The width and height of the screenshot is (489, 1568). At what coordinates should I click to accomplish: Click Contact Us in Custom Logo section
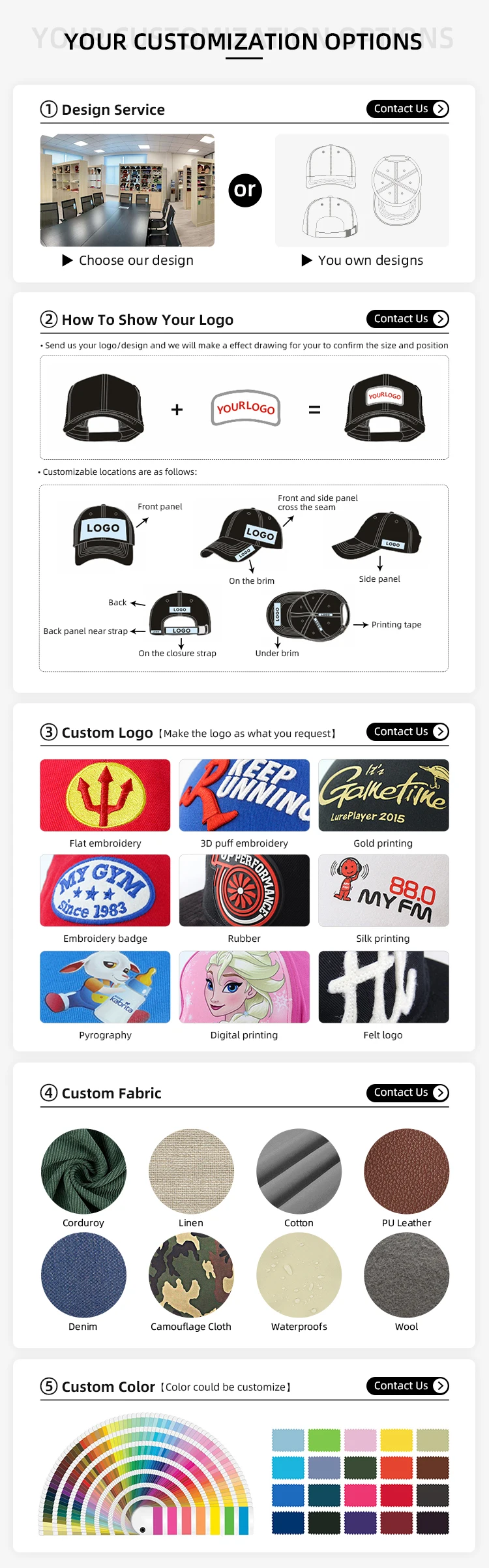407,732
